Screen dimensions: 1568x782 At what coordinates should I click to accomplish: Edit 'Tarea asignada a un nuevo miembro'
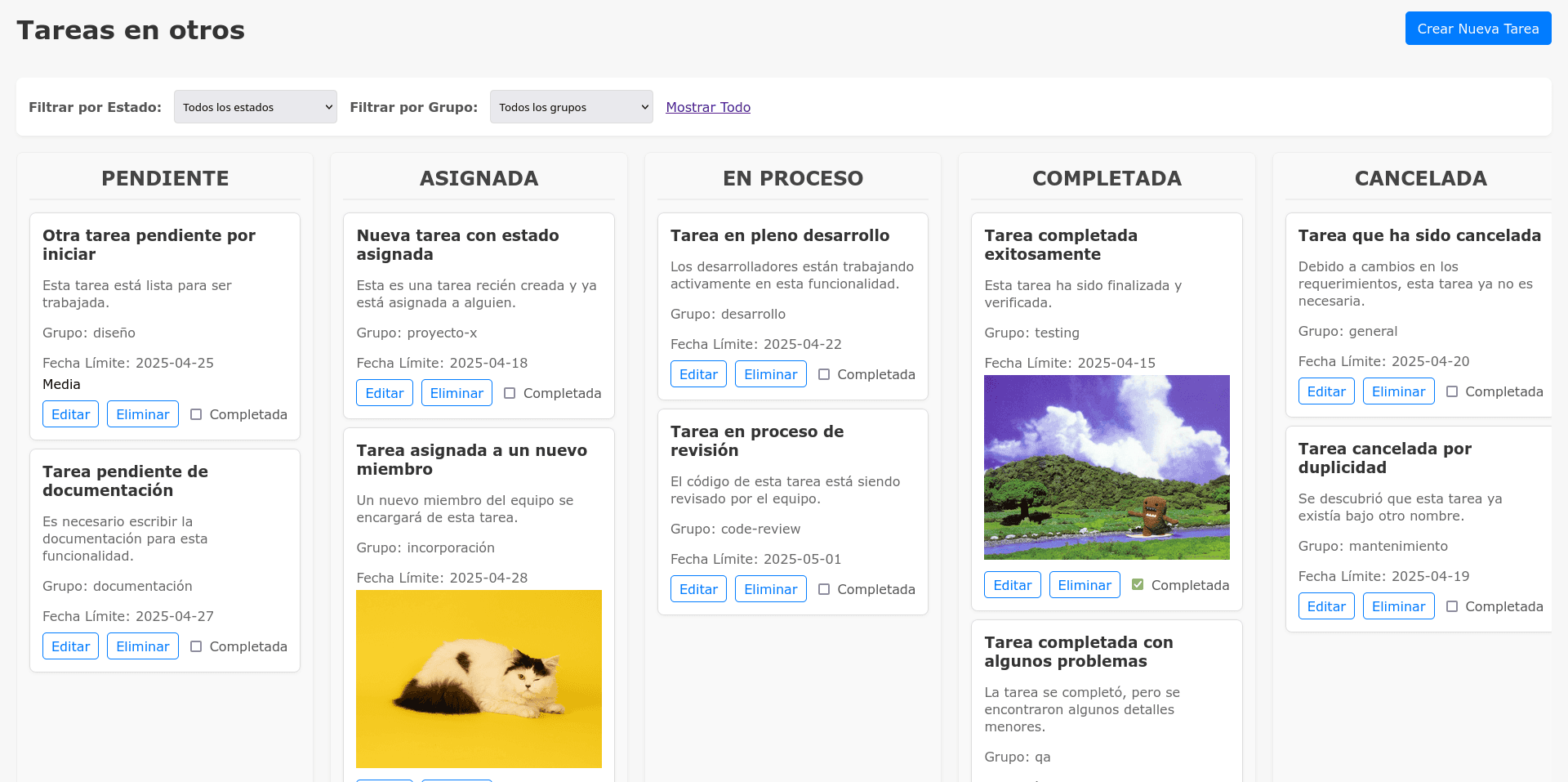[385, 780]
